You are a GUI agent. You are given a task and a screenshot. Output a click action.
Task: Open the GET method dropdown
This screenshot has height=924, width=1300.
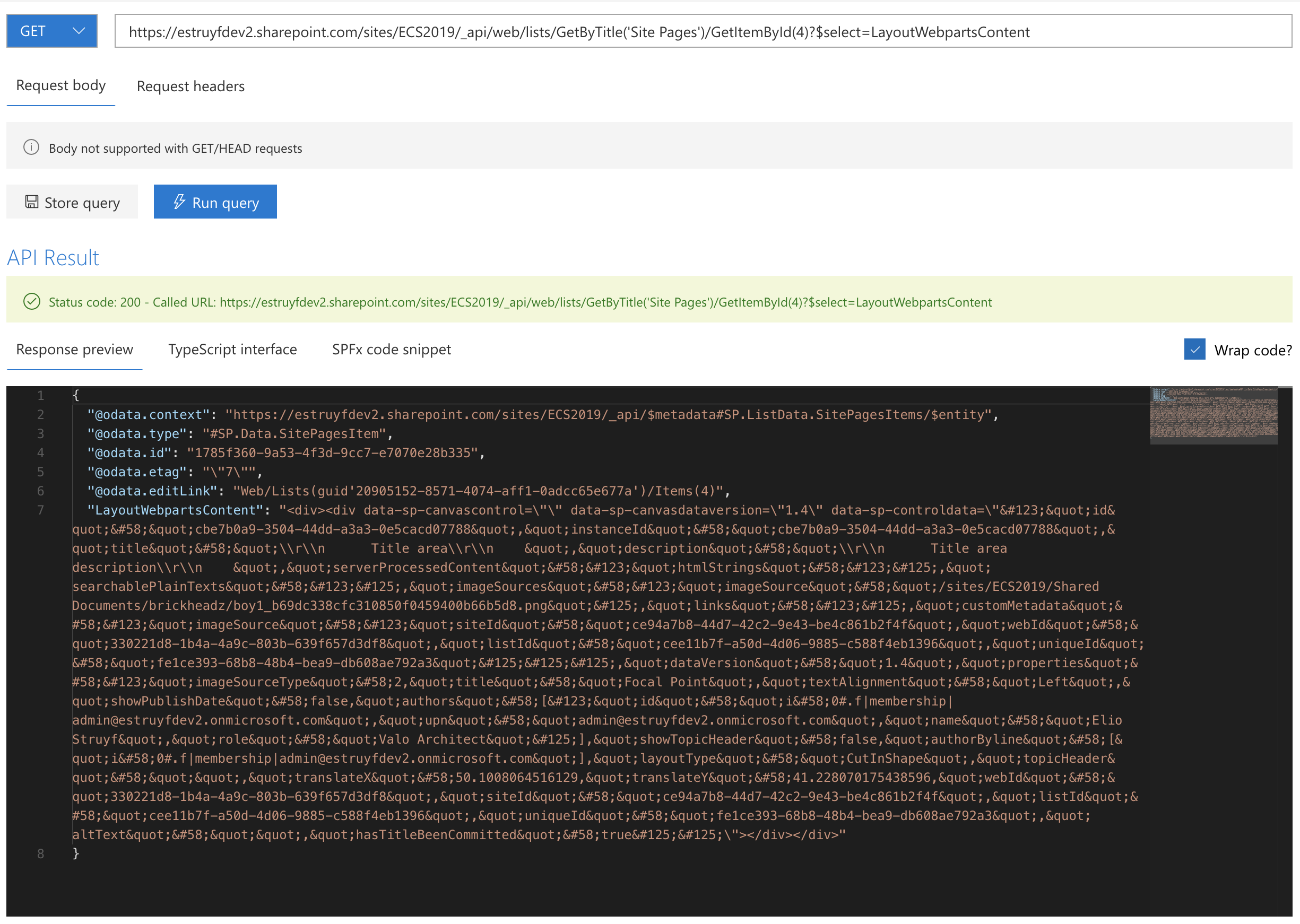point(52,31)
